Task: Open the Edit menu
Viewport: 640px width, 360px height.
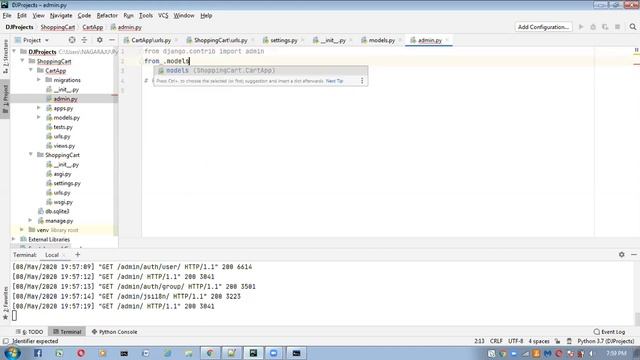Action: [x=22, y=16]
